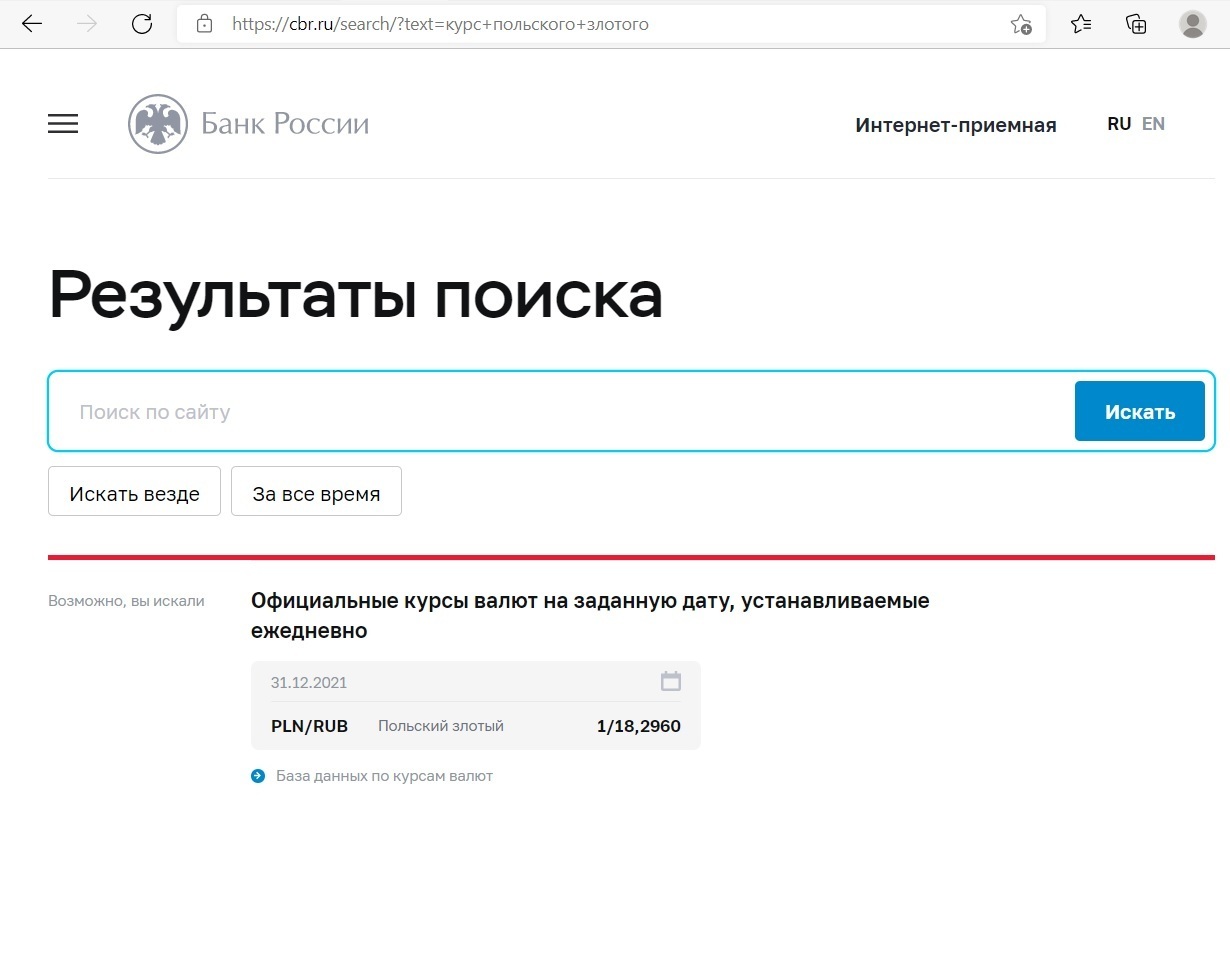Viewport: 1230px width, 964px height.
Task: Reload the page with the refresh icon
Action: click(142, 24)
